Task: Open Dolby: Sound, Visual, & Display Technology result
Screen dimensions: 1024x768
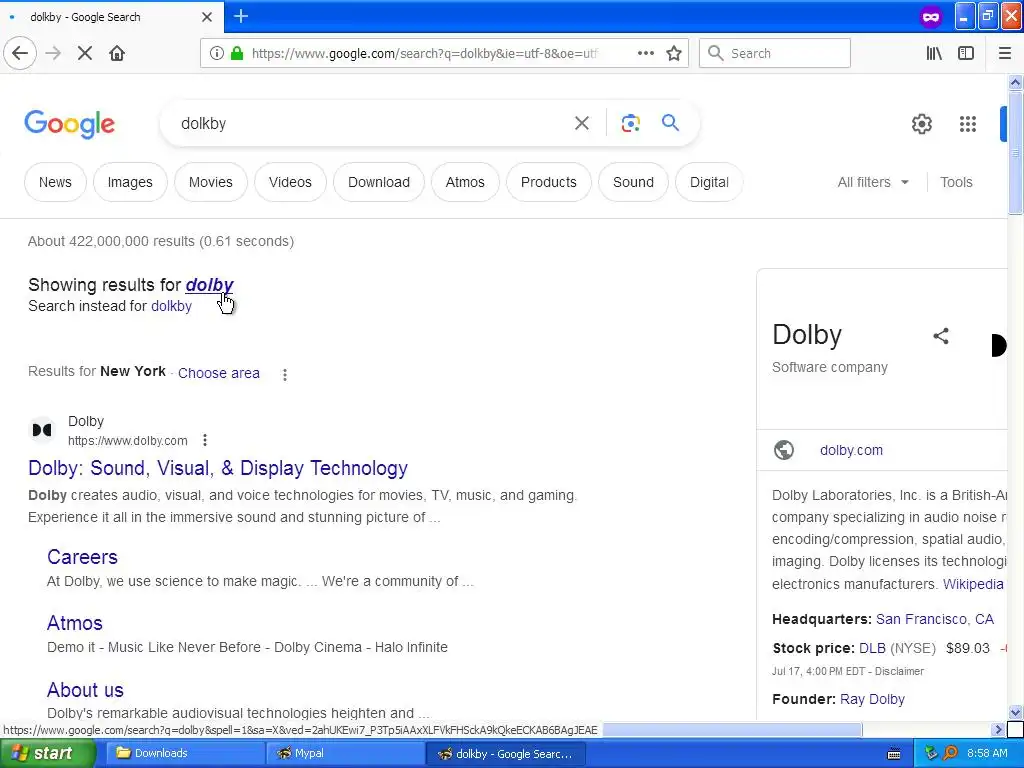Action: tap(218, 468)
